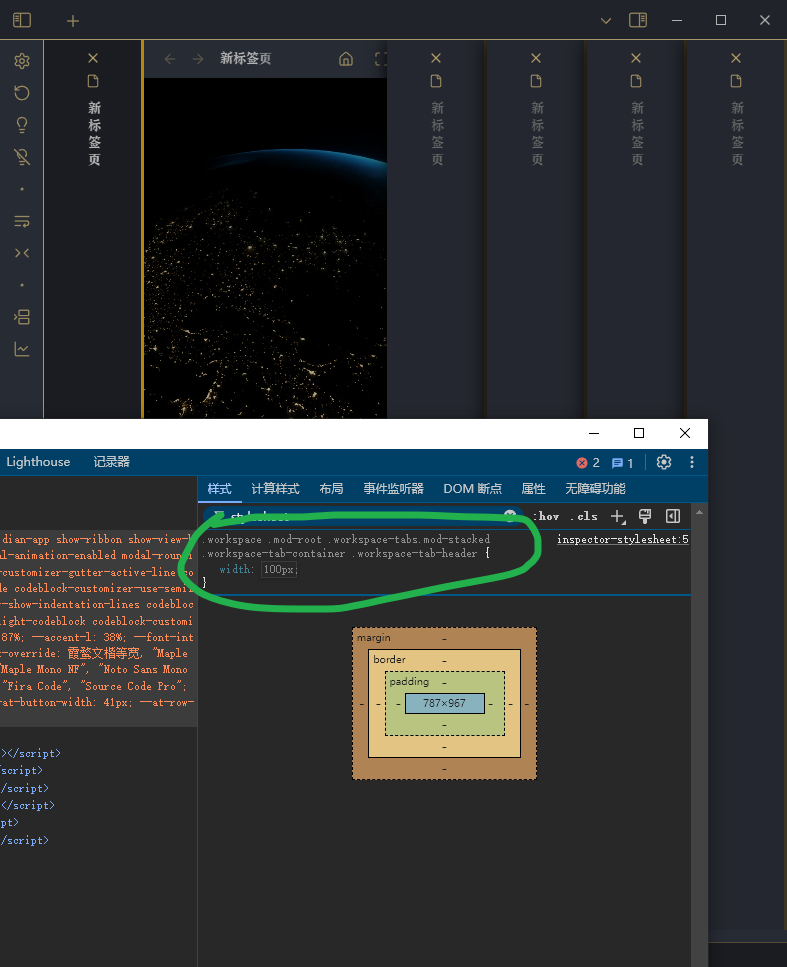787x967 pixels.
Task: Click the red error count badge
Action: point(588,463)
